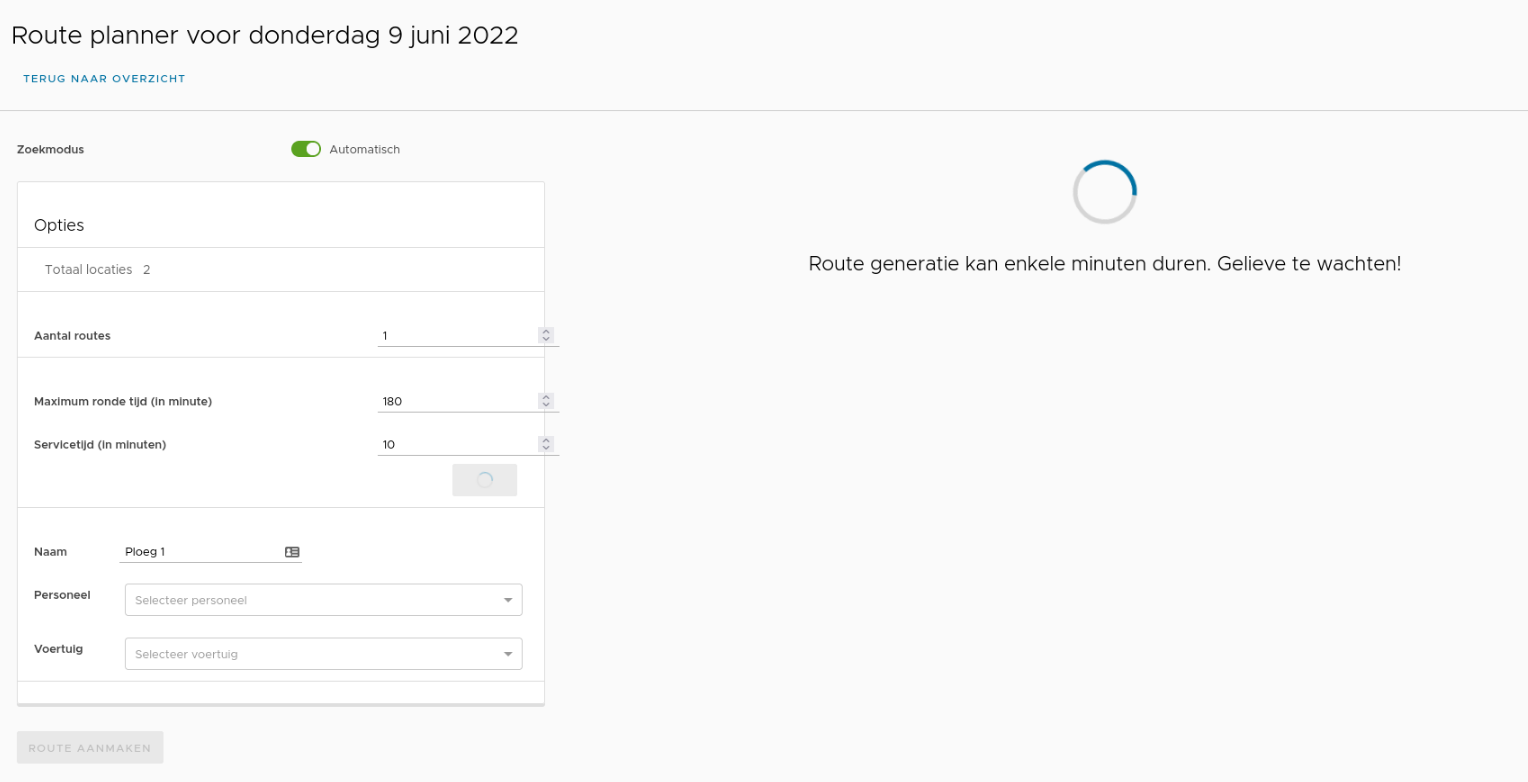The image size is (1528, 782).
Task: Select the Servicetijd field showing 10
Action: coord(456,445)
